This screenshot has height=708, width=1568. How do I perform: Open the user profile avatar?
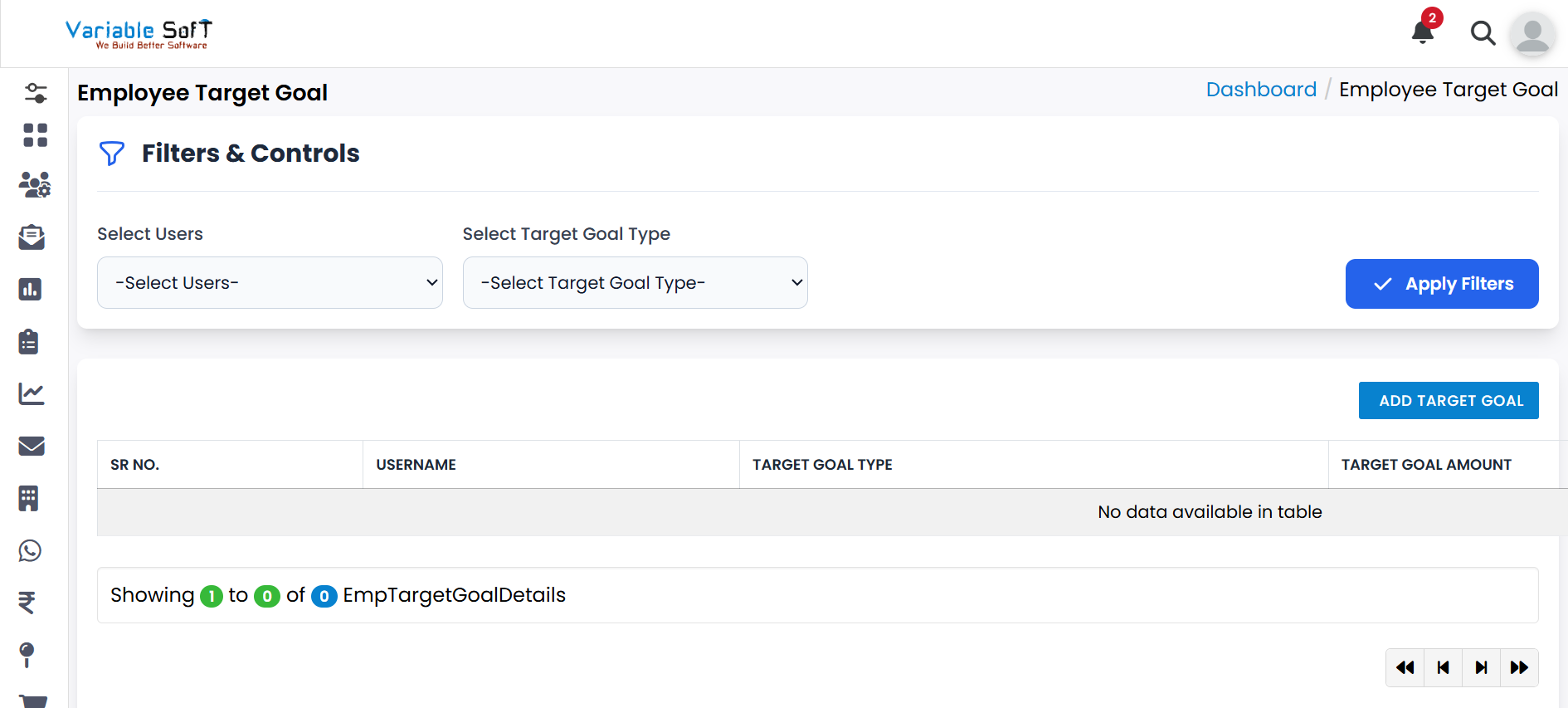click(x=1532, y=35)
